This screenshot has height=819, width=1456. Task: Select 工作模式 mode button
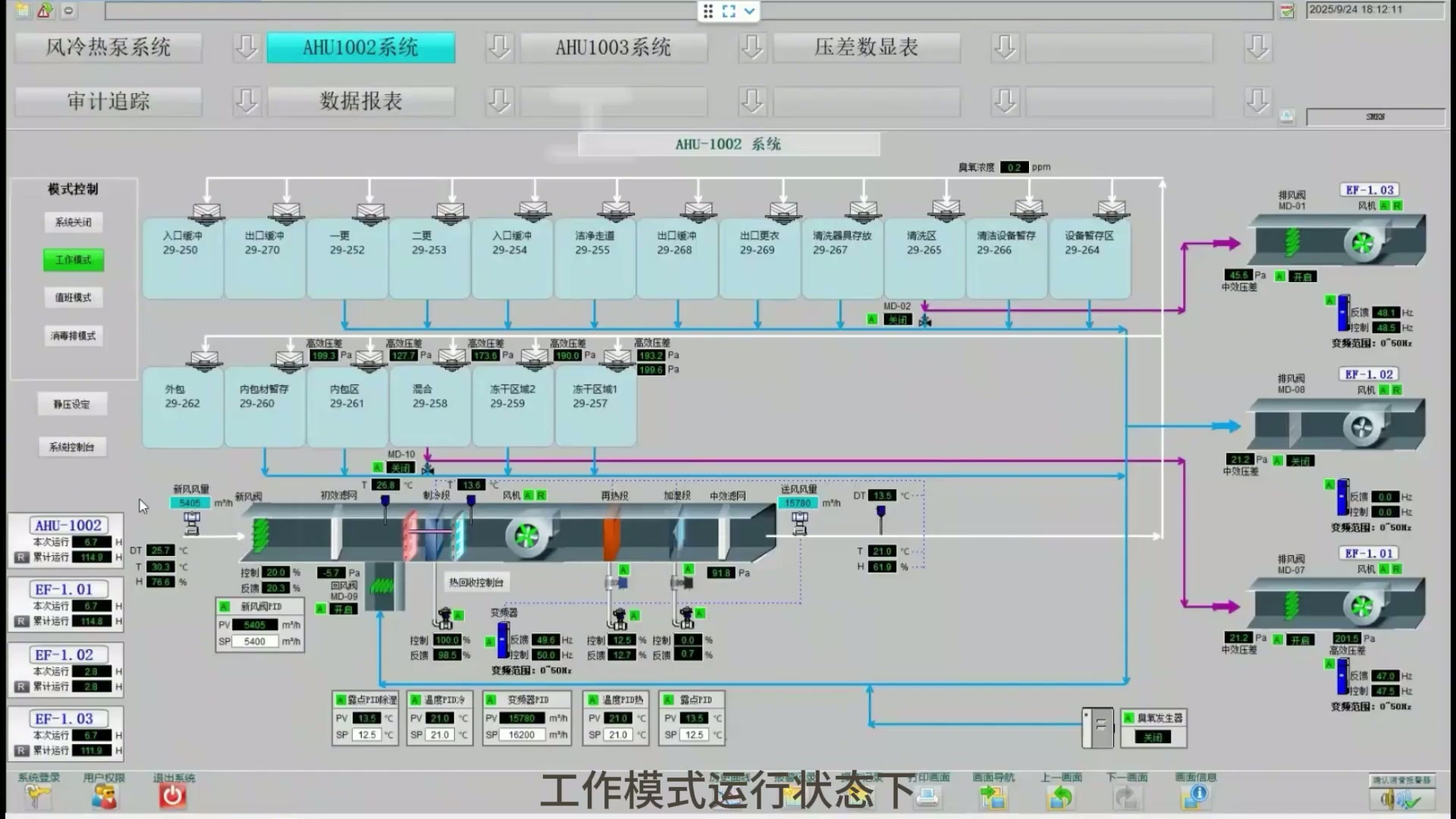(x=73, y=260)
